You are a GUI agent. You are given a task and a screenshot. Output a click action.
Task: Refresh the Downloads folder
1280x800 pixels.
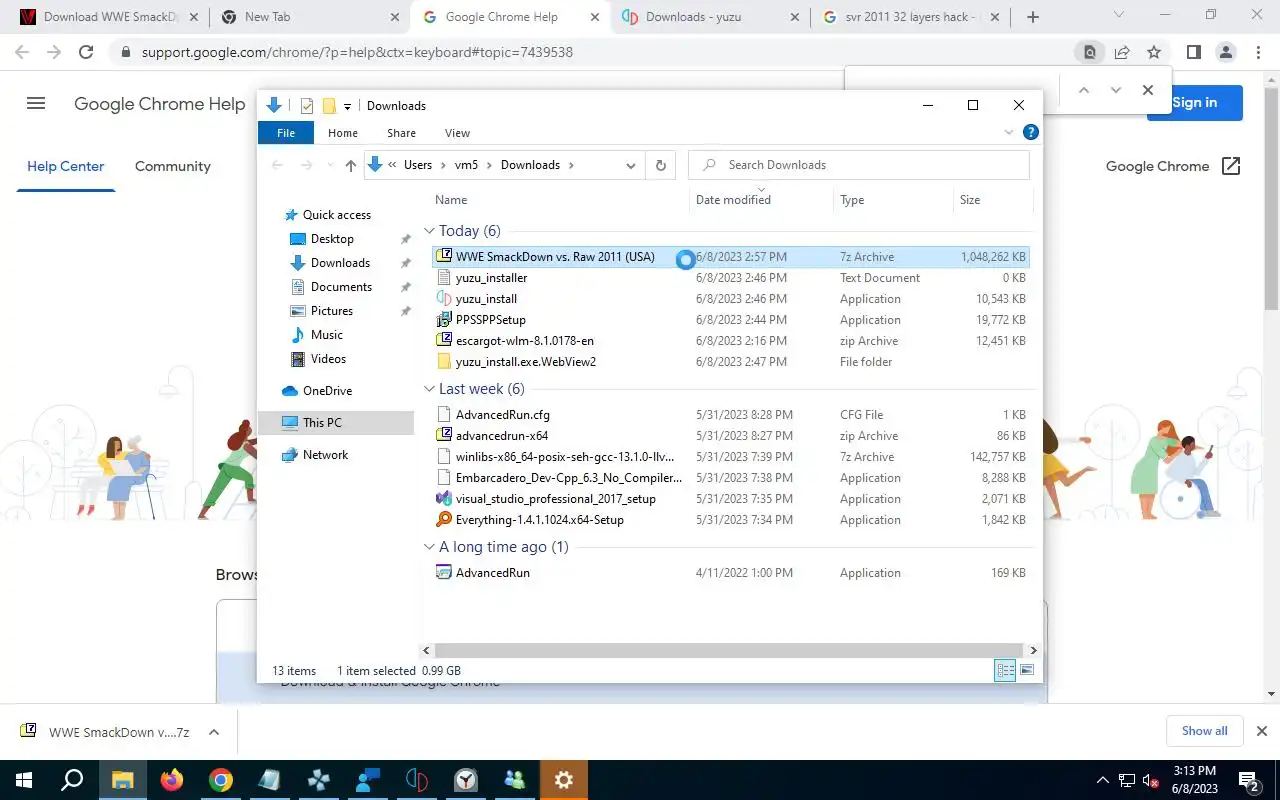point(660,166)
